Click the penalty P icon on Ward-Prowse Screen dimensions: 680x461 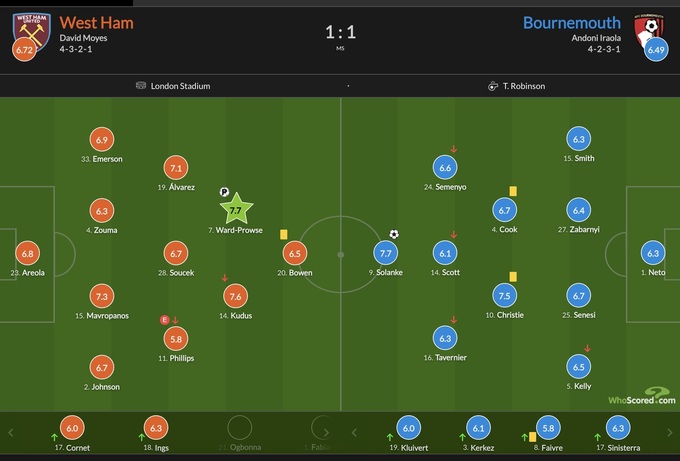pos(224,193)
